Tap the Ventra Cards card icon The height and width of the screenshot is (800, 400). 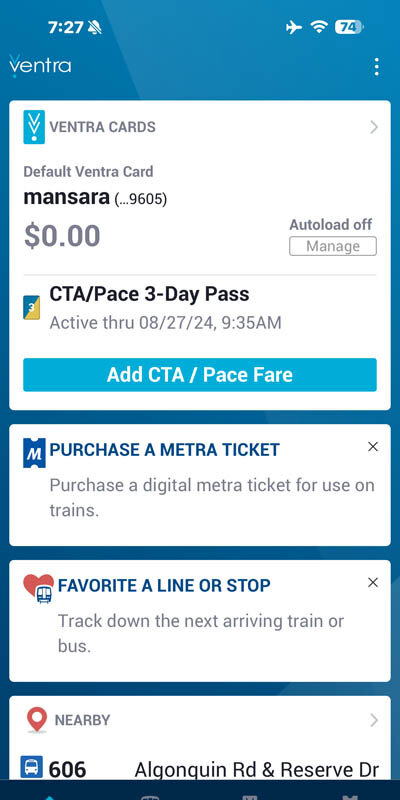pos(34,127)
